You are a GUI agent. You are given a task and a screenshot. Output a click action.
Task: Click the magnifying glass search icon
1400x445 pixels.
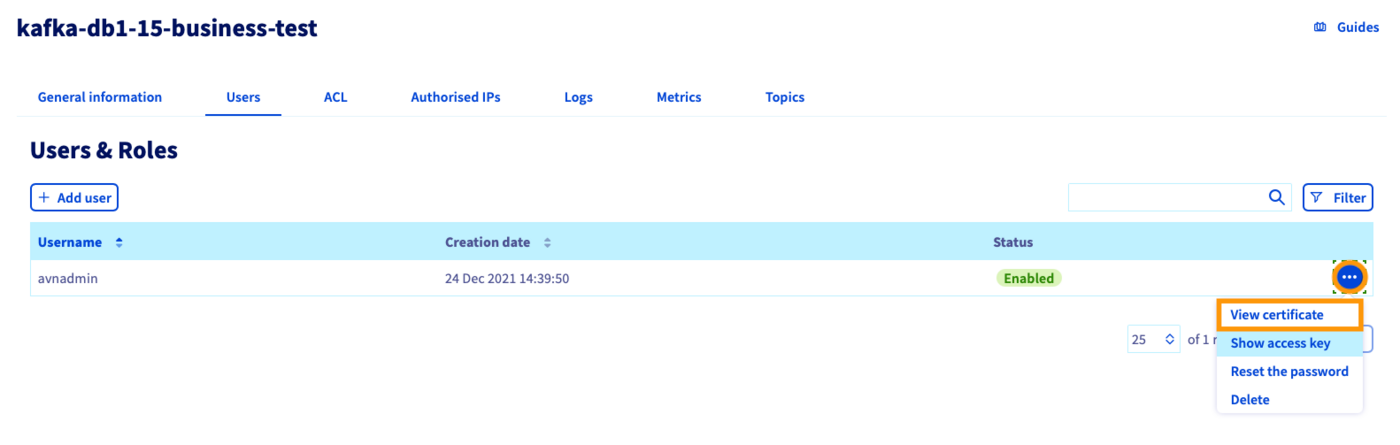pos(1276,198)
